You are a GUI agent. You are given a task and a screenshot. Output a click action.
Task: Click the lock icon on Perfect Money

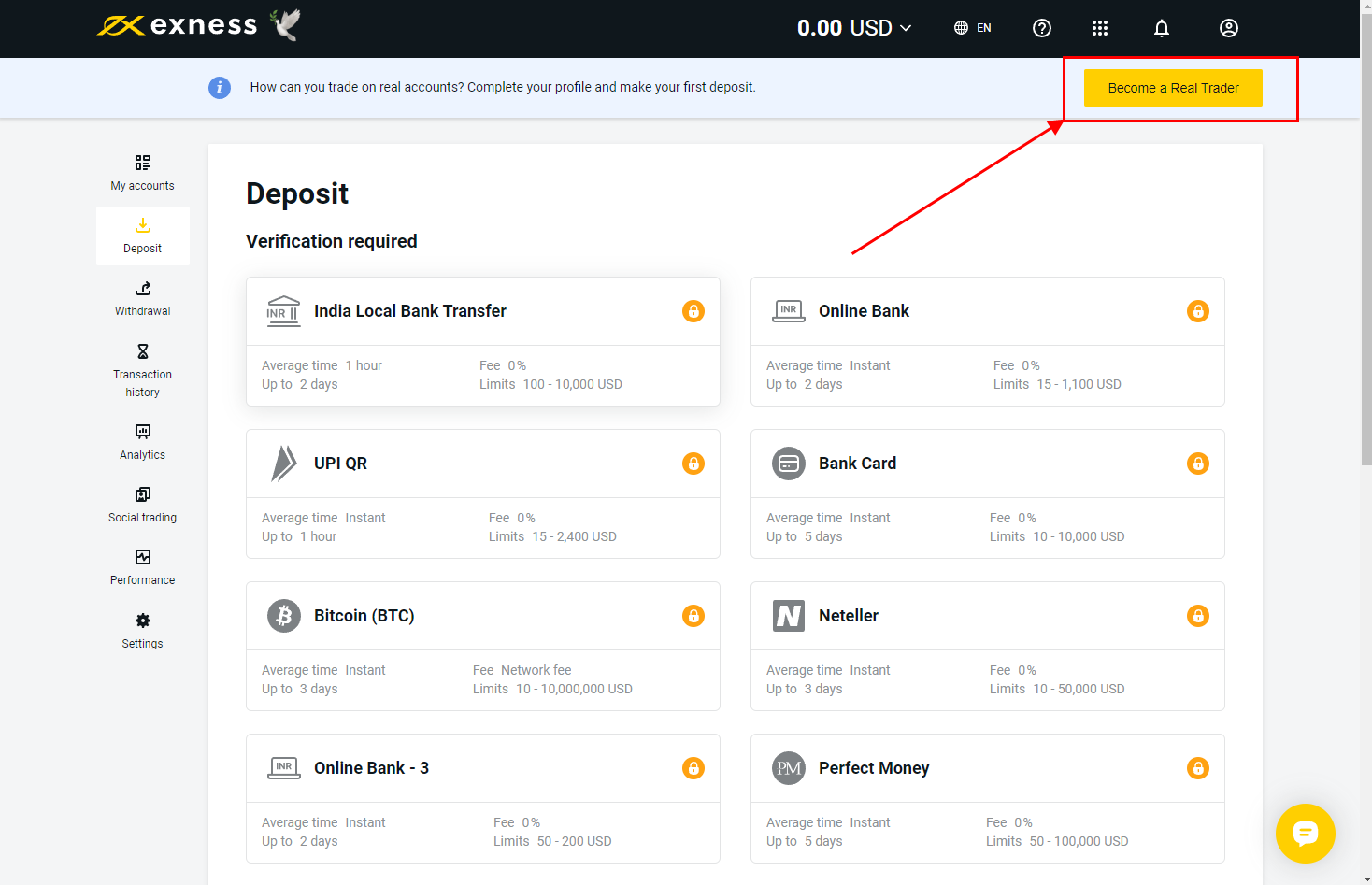(1197, 768)
